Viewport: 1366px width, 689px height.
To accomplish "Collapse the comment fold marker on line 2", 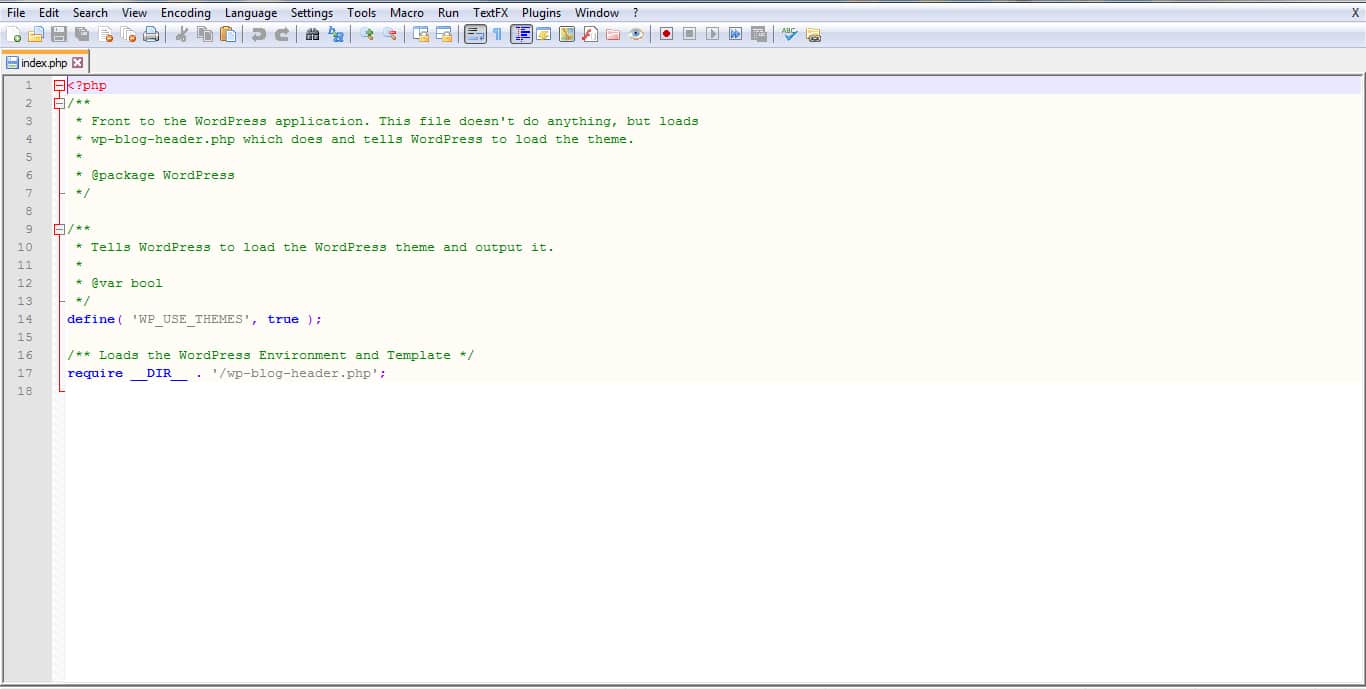I will 59,103.
